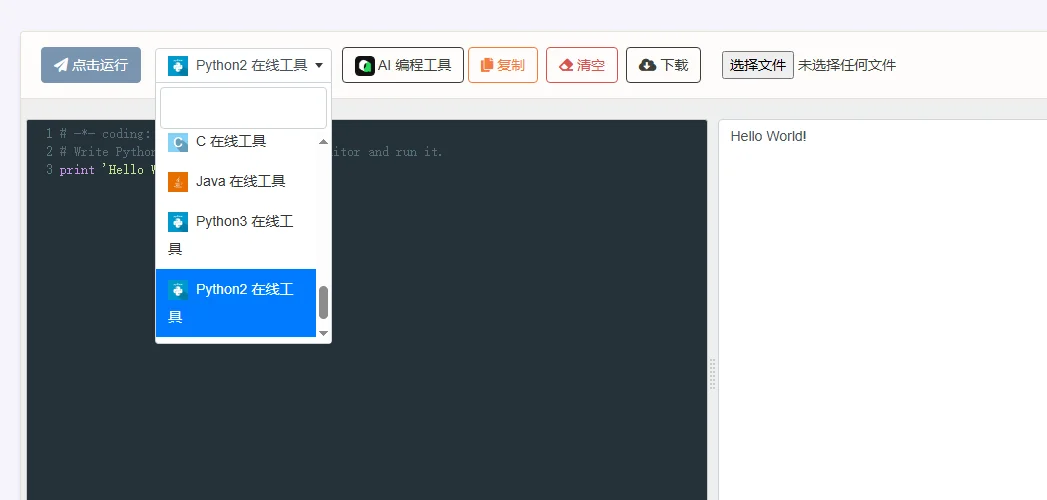Click the dropdown list scrollbar thumb

coord(324,303)
